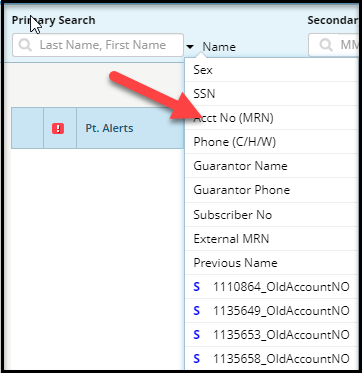The width and height of the screenshot is (362, 373).
Task: Click the Primary Search name input field
Action: click(x=98, y=45)
